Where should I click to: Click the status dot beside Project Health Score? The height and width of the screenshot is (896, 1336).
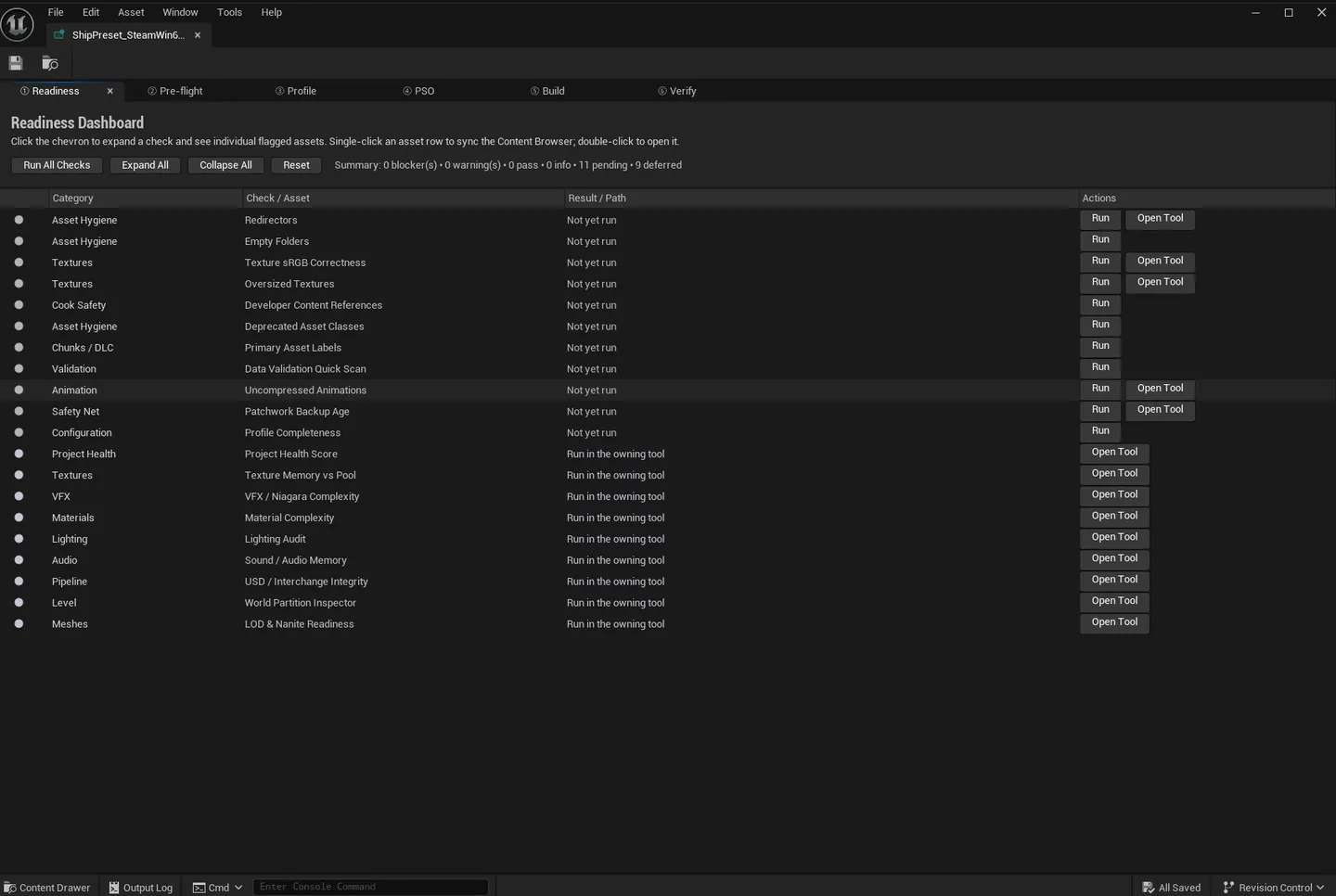click(x=19, y=454)
